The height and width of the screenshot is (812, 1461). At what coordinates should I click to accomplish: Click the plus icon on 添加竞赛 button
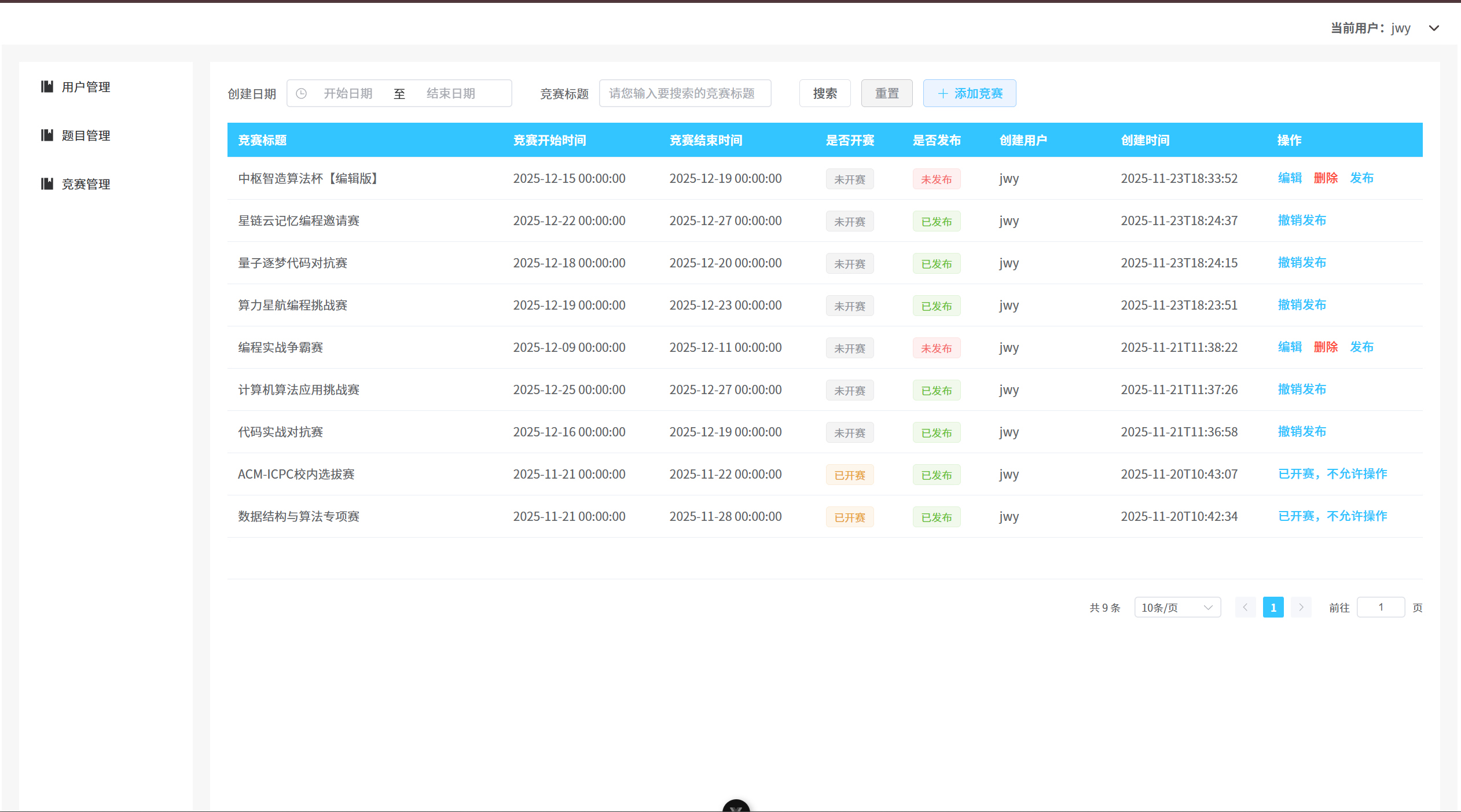(x=942, y=94)
